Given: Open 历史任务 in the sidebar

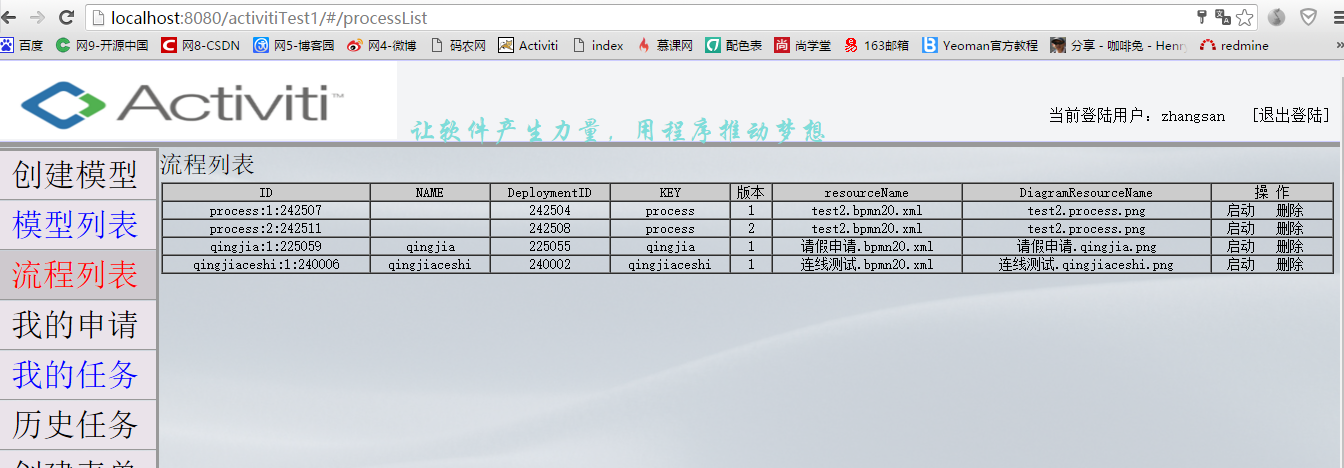Looking at the screenshot, I should [76, 425].
